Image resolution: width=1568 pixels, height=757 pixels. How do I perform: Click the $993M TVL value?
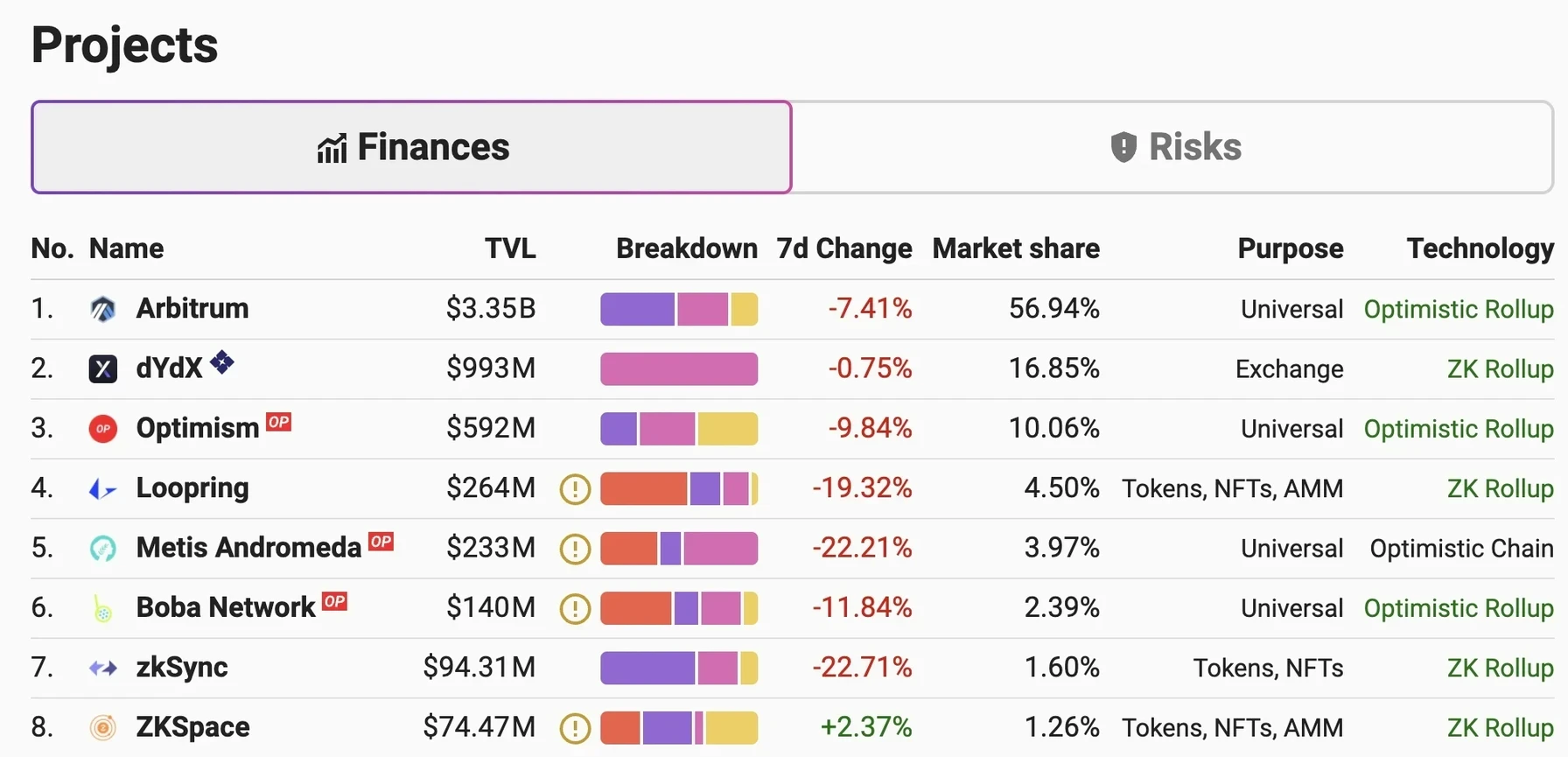[x=491, y=368]
